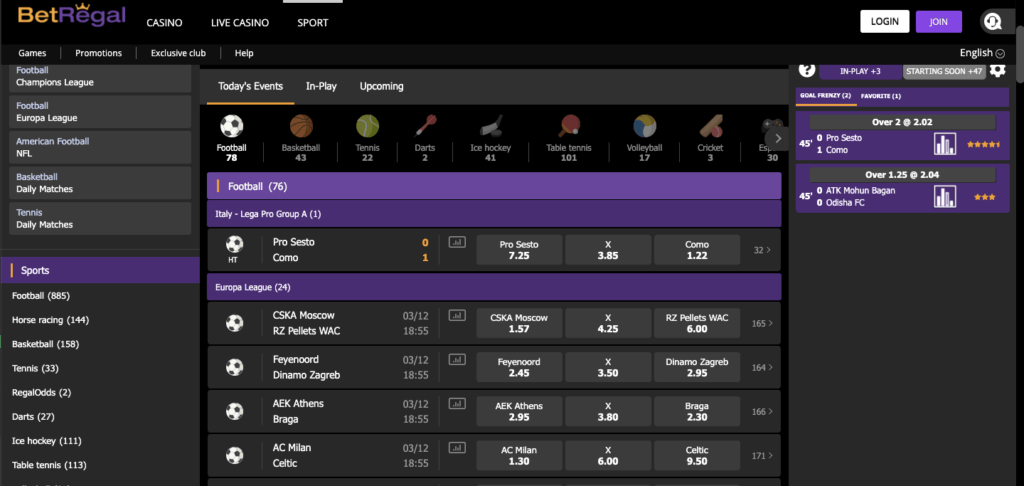Expand 164 more markets for Feyenoord

coord(762,367)
